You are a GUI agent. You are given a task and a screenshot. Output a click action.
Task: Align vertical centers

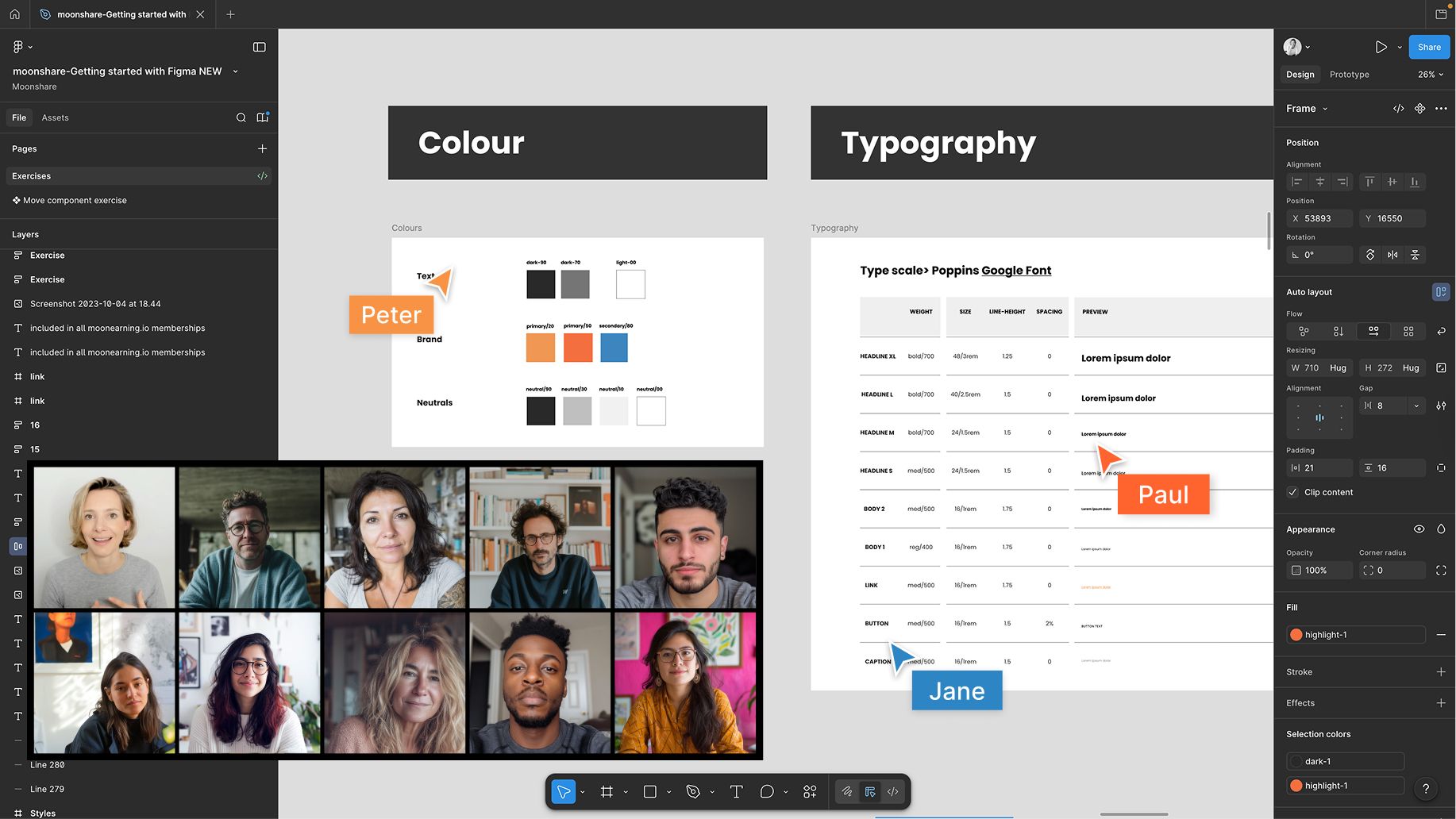pos(1392,182)
